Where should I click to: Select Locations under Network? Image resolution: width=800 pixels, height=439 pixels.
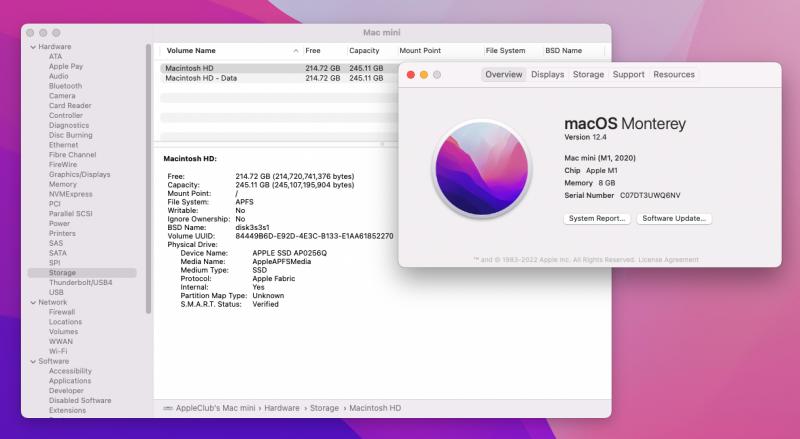[x=65, y=322]
